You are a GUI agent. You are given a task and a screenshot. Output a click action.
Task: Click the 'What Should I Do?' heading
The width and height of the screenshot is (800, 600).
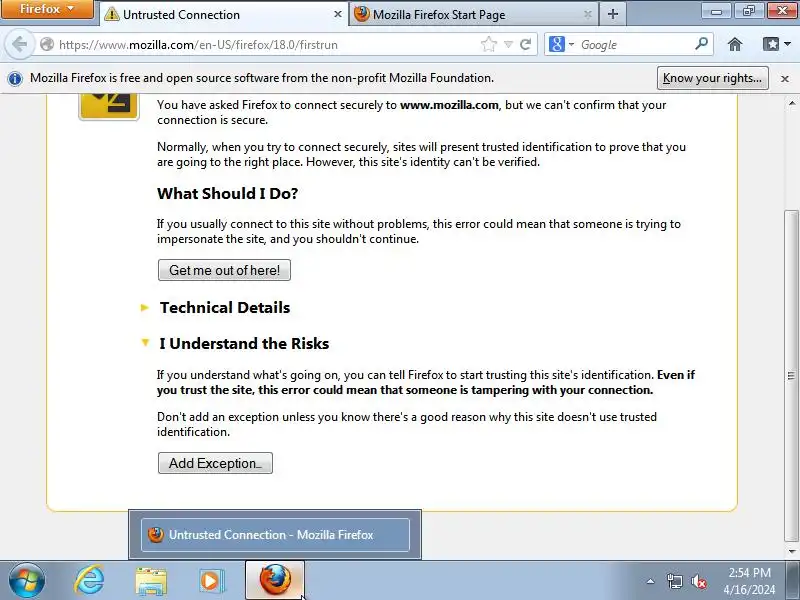pyautogui.click(x=228, y=193)
